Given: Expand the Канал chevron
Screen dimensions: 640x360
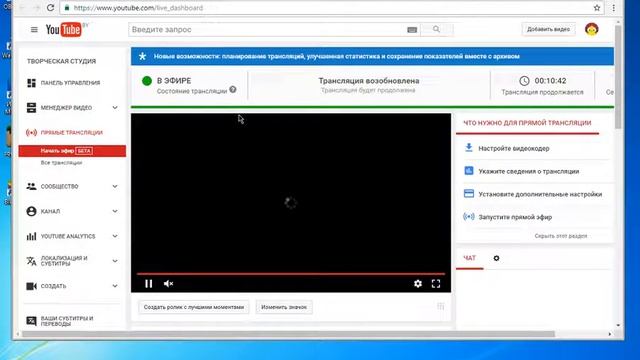Looking at the screenshot, I should [115, 211].
